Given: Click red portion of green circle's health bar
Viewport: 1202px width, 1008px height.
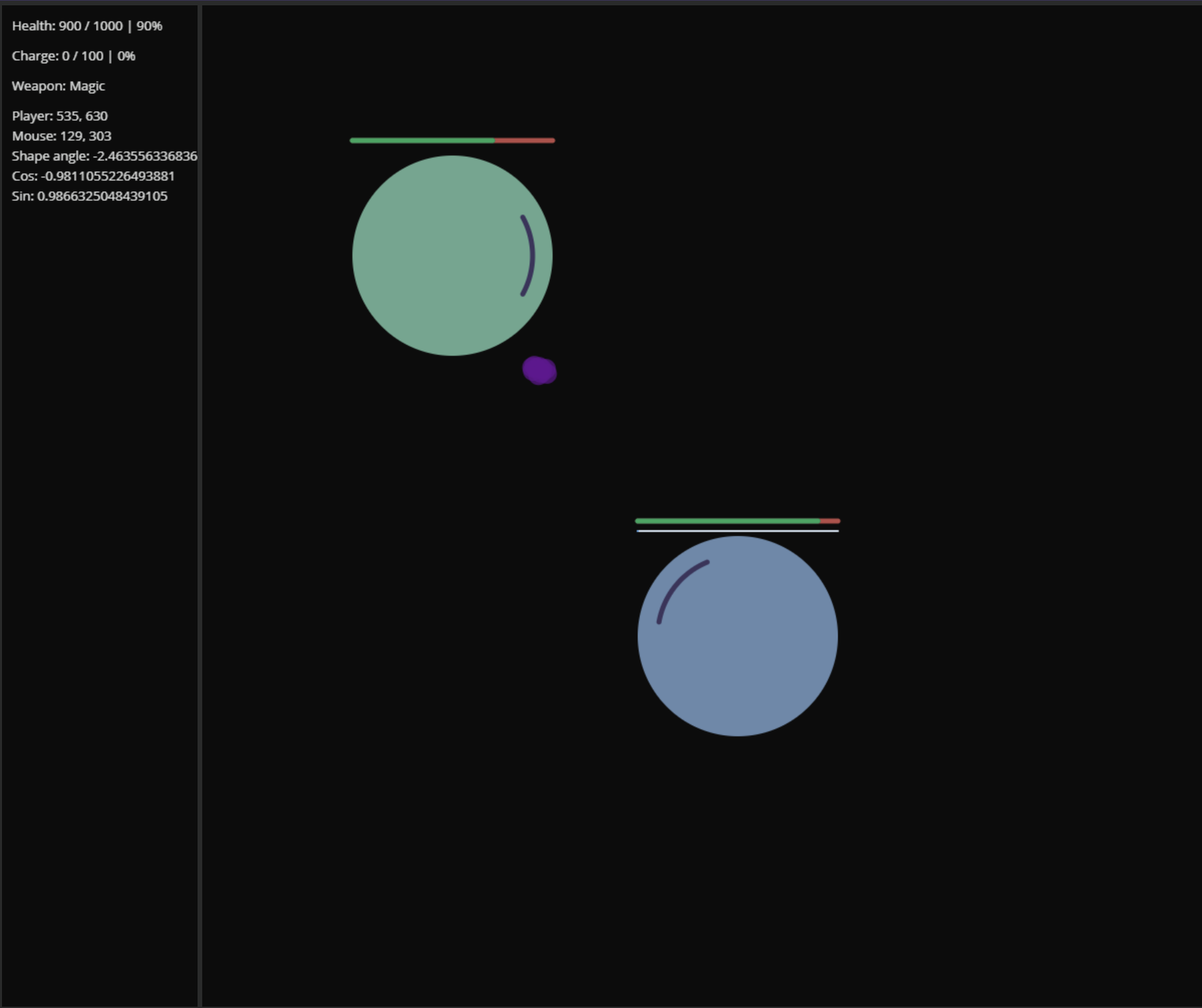Looking at the screenshot, I should point(525,140).
